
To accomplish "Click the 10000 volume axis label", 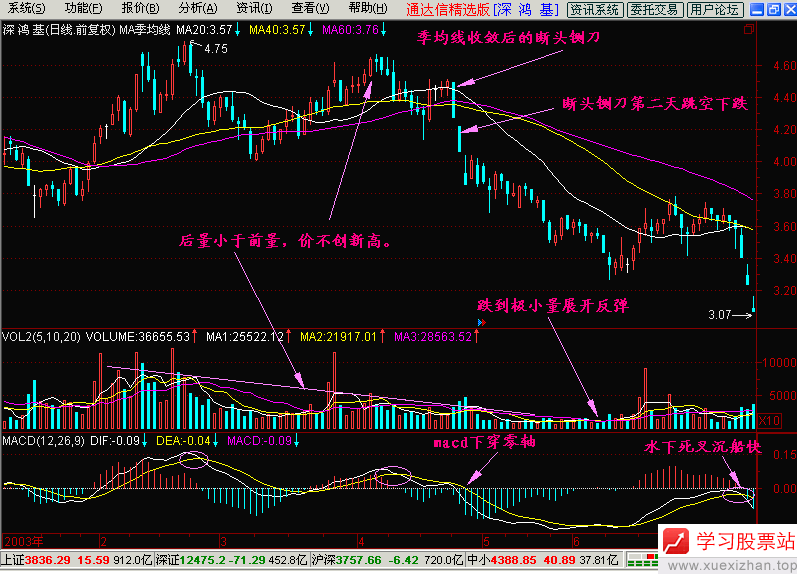I will coord(779,362).
